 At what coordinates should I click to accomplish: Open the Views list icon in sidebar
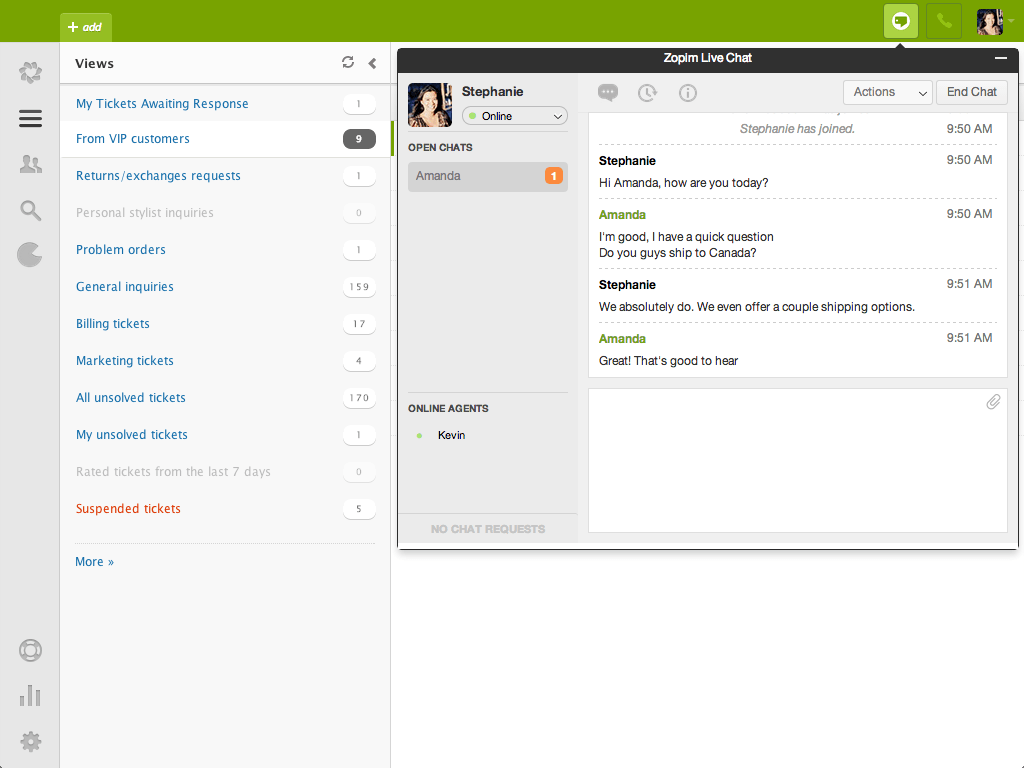pyautogui.click(x=30, y=119)
